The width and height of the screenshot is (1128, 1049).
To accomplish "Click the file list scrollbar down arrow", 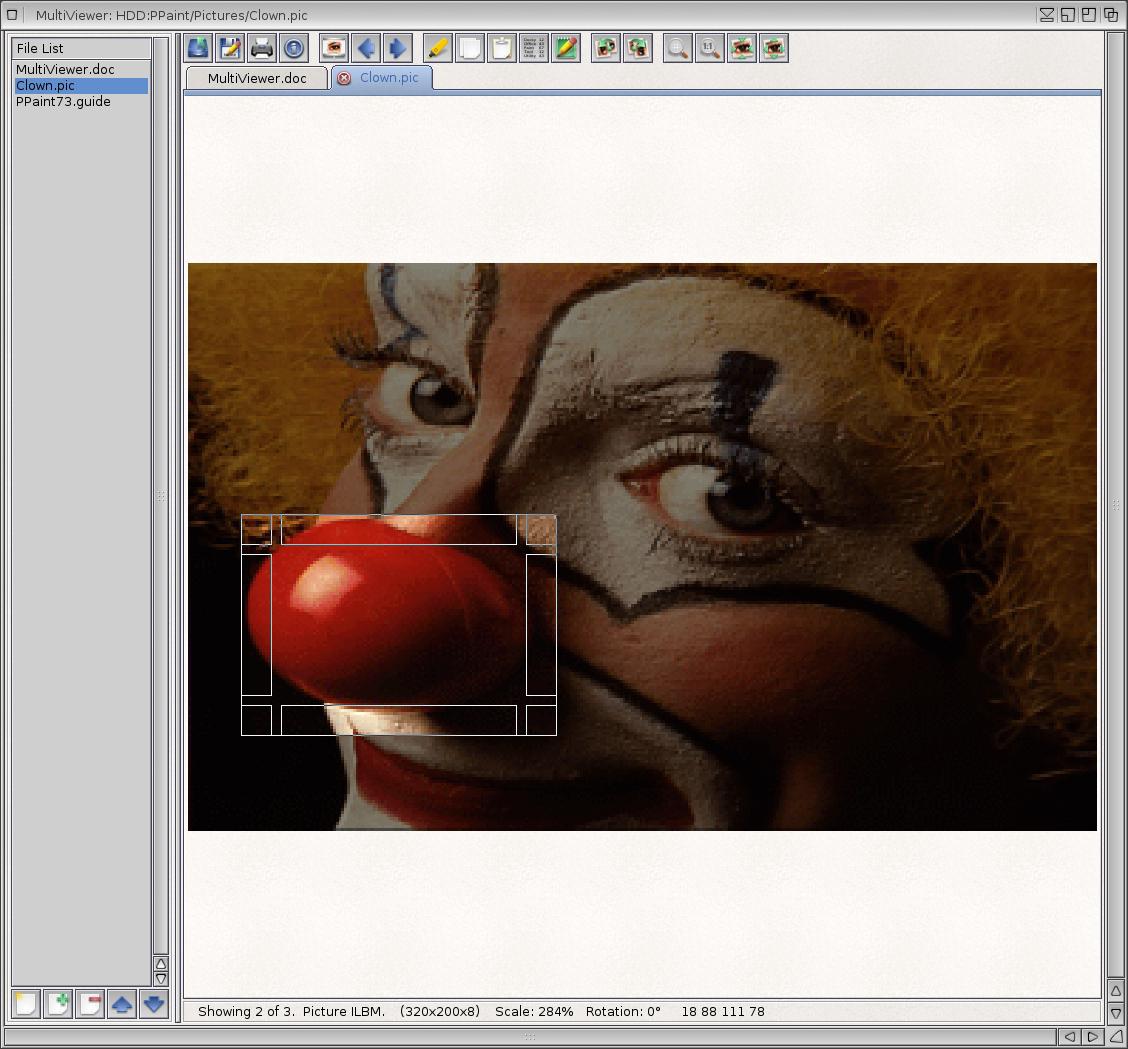I will [x=160, y=979].
